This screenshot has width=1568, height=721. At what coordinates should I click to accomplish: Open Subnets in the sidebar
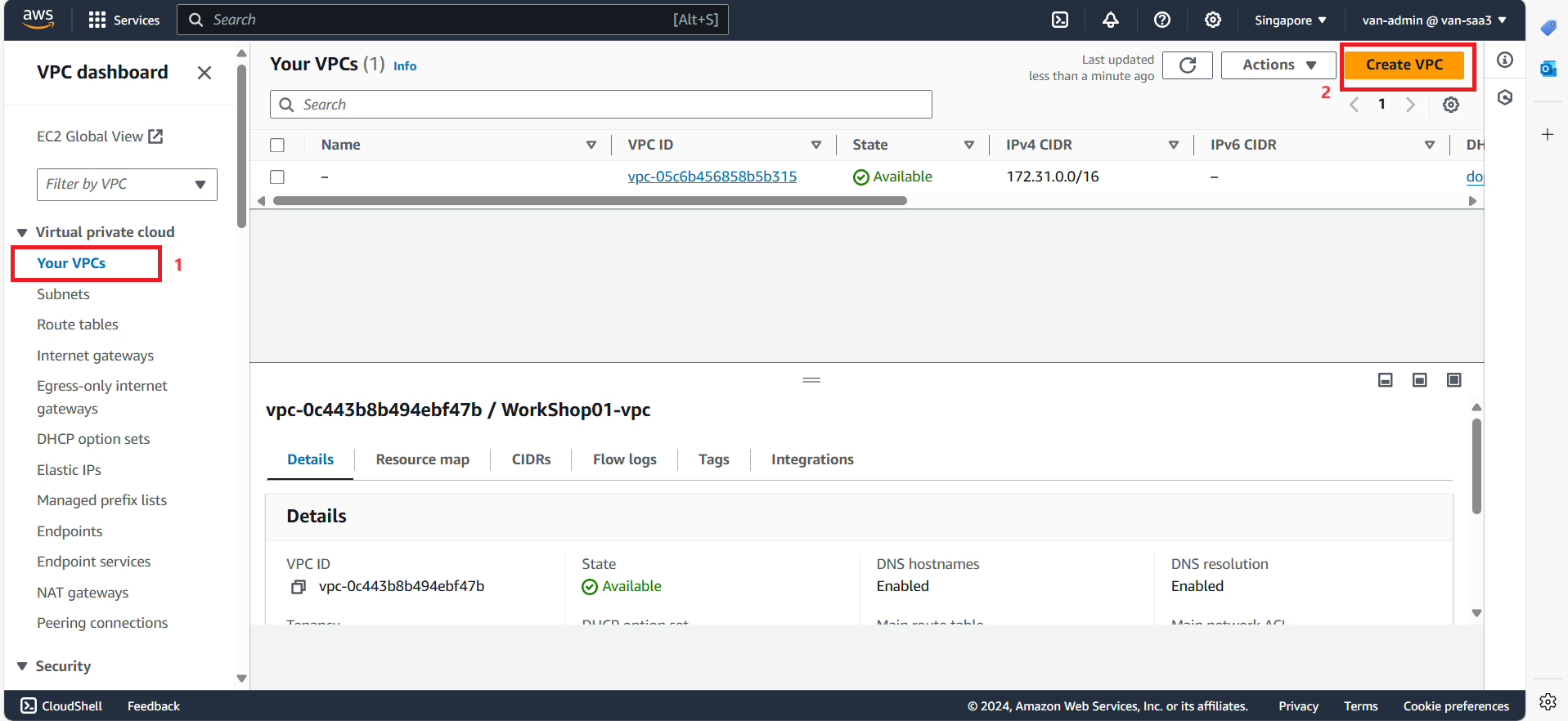click(63, 294)
